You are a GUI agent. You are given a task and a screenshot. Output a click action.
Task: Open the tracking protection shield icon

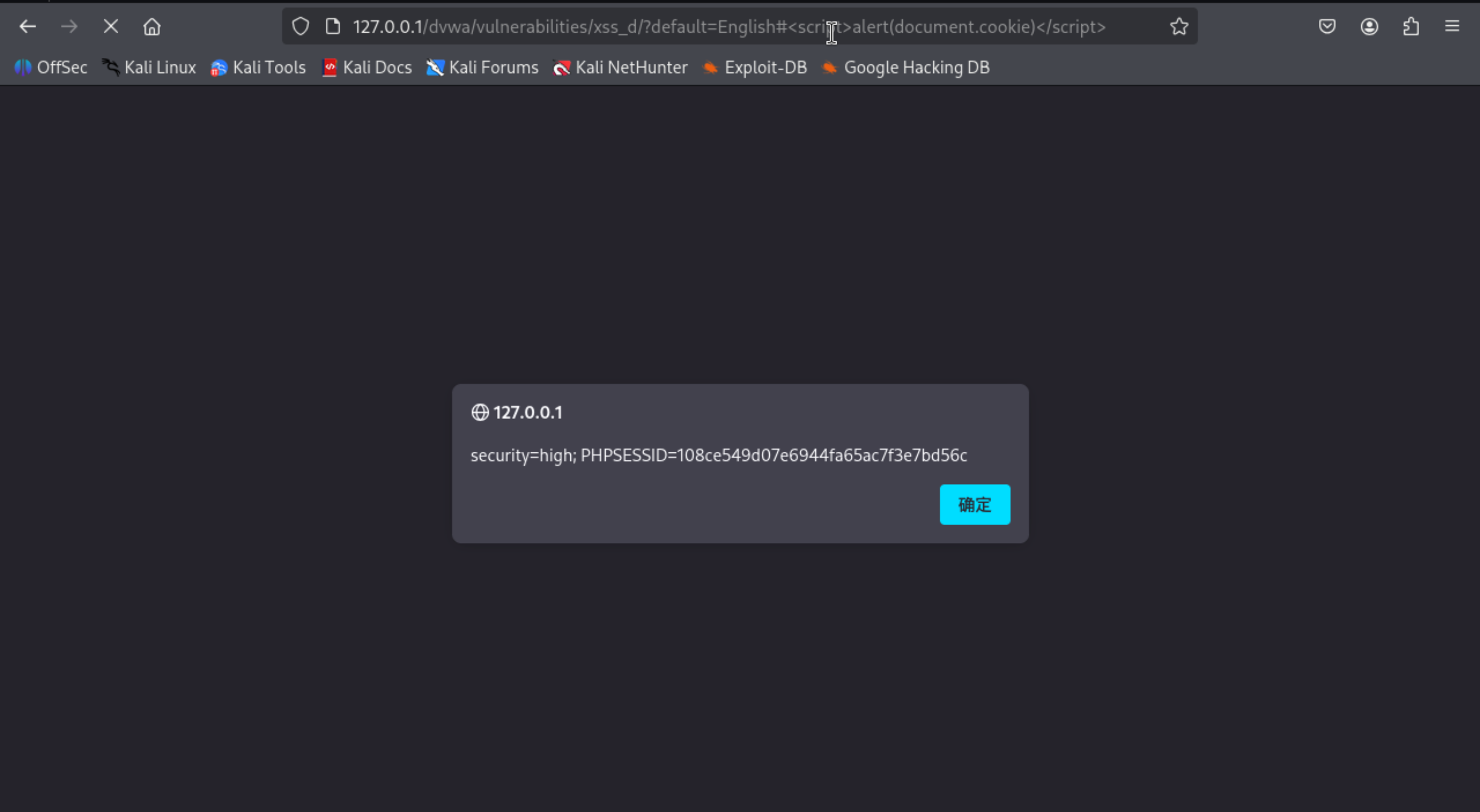click(301, 27)
